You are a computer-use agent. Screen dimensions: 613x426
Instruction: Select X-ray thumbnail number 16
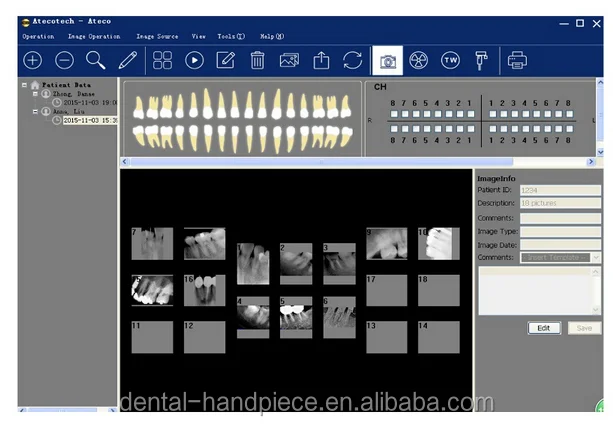click(x=204, y=290)
